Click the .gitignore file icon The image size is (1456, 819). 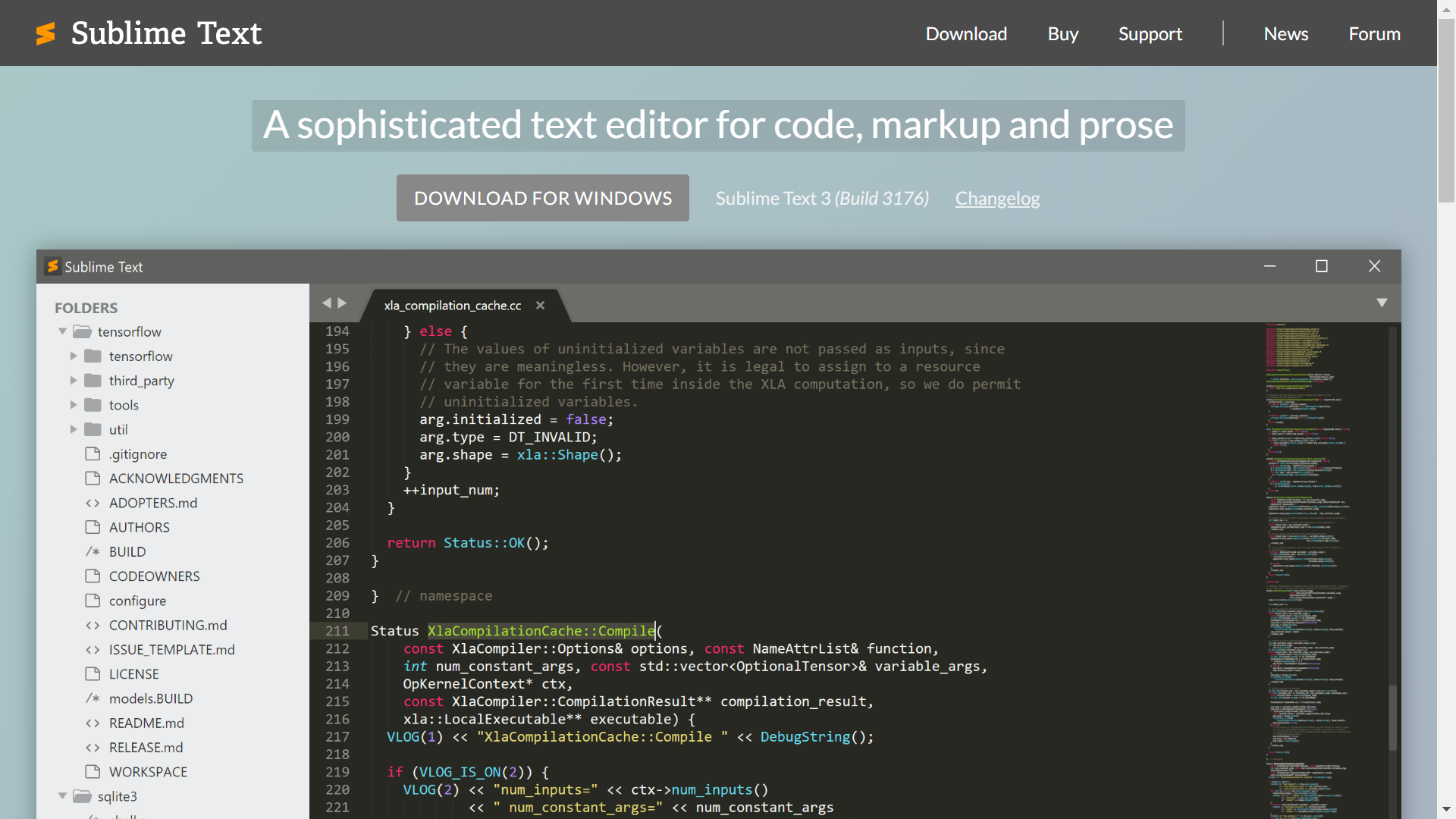click(x=93, y=453)
